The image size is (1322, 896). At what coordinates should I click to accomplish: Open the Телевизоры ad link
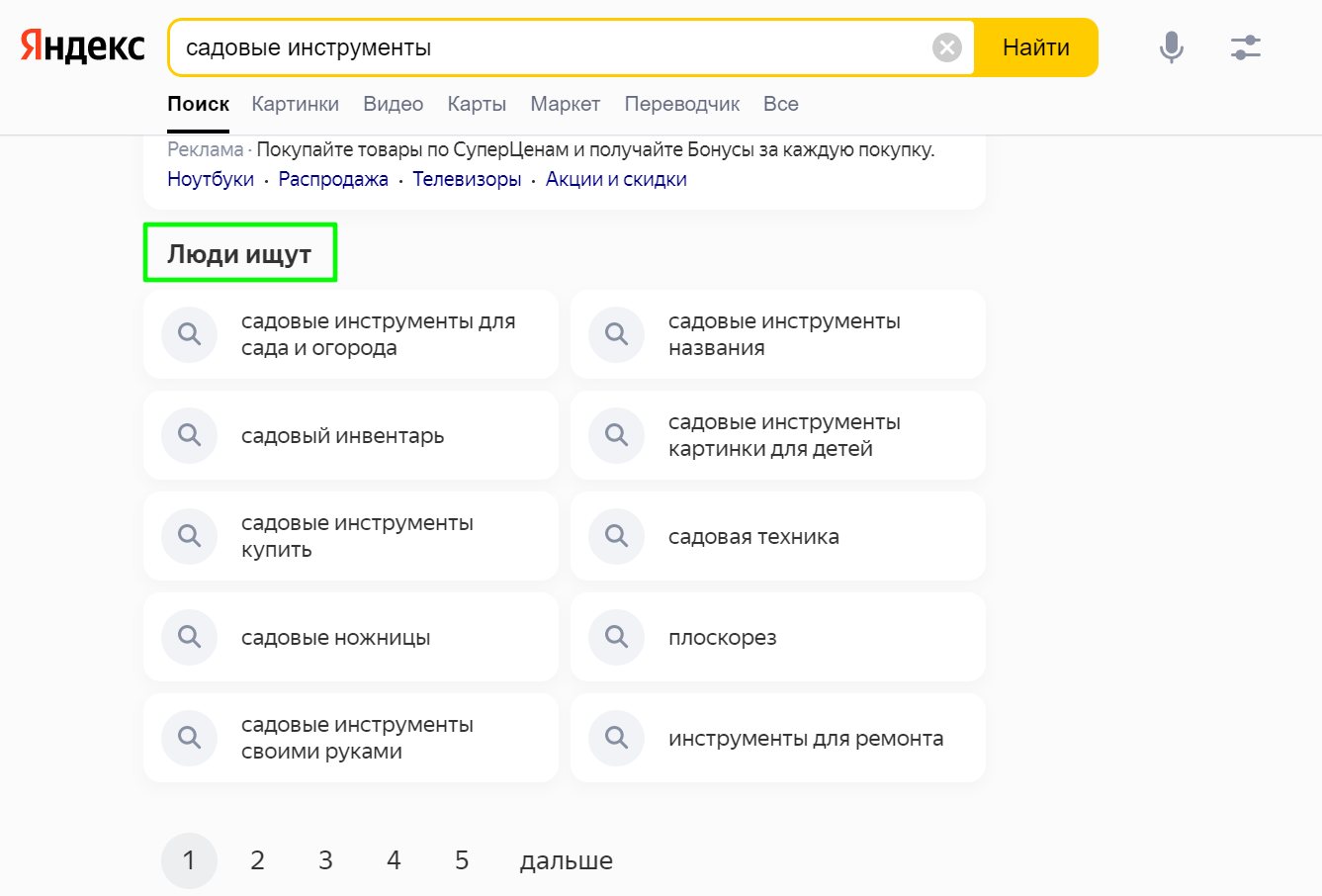pos(467,179)
